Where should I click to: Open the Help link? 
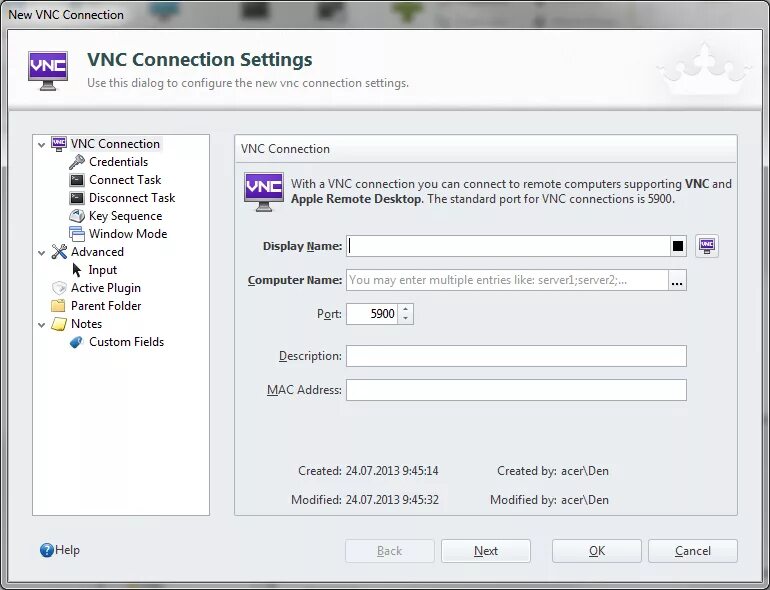[67, 550]
